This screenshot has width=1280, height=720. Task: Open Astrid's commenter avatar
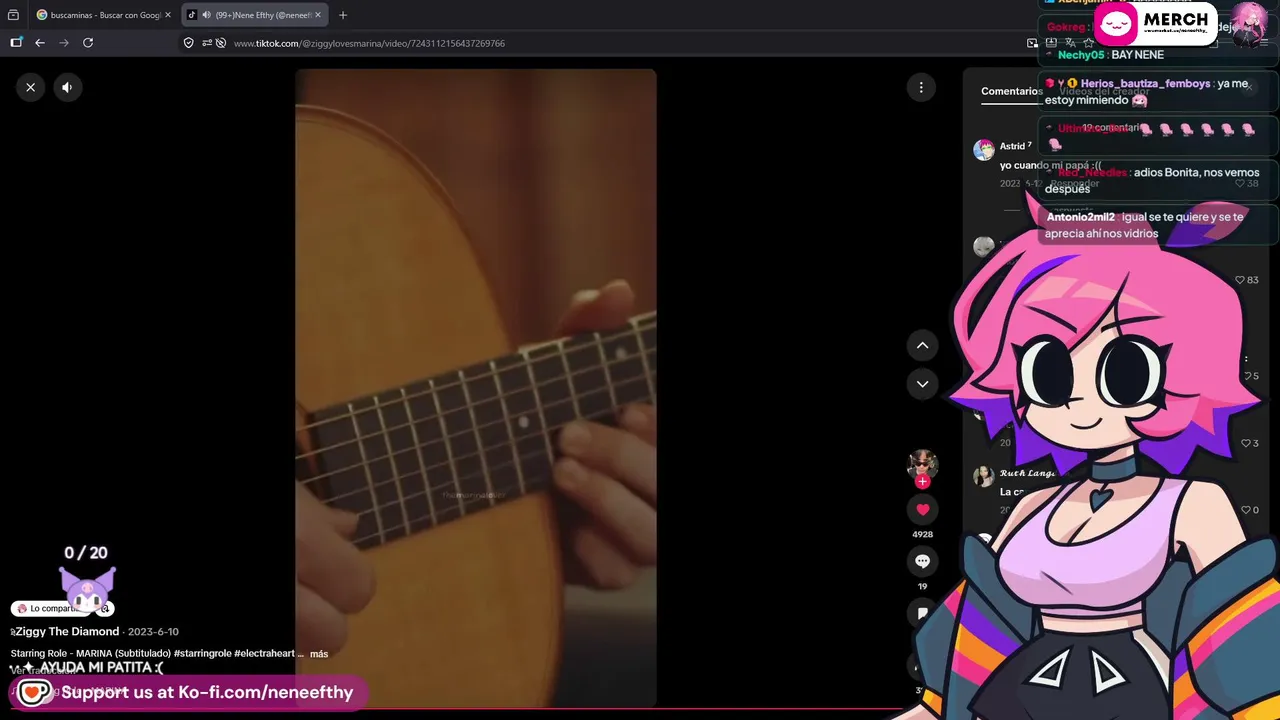984,150
